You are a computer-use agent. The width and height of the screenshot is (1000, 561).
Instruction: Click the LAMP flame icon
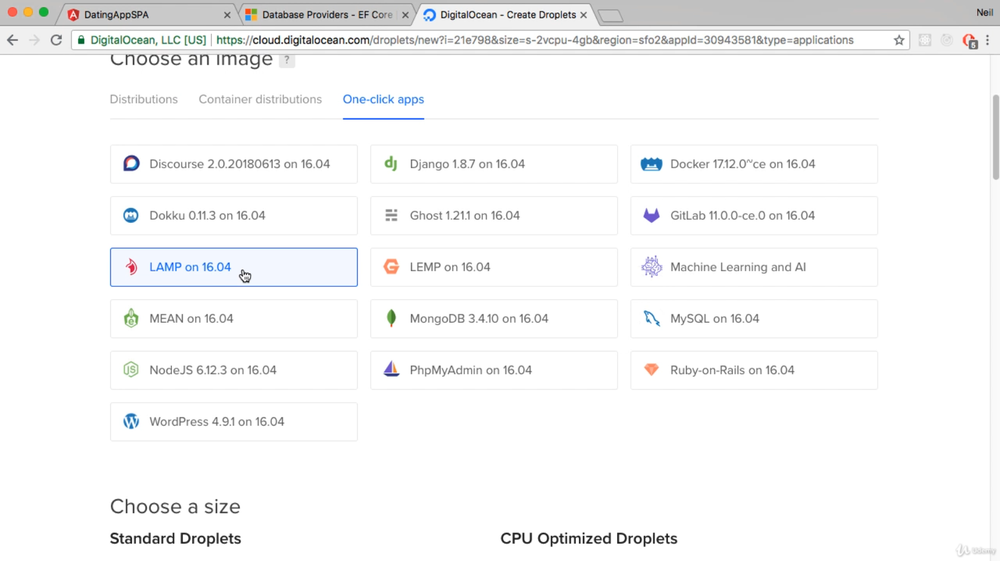point(131,267)
